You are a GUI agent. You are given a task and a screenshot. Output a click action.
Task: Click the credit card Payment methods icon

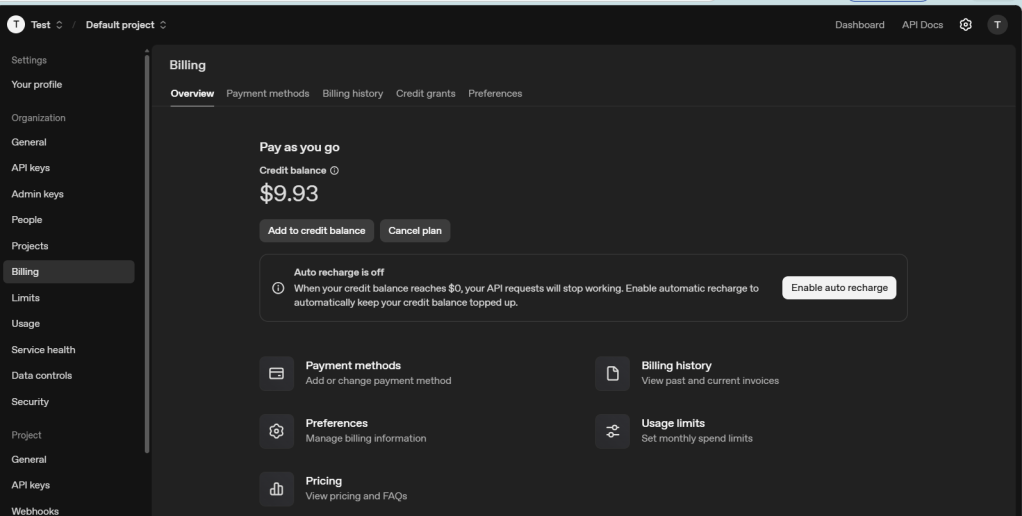coord(277,373)
